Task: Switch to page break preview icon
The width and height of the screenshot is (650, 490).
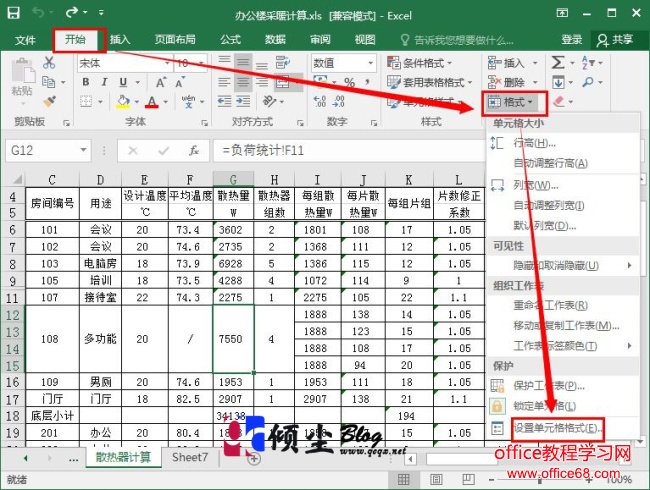Action: tap(468, 480)
